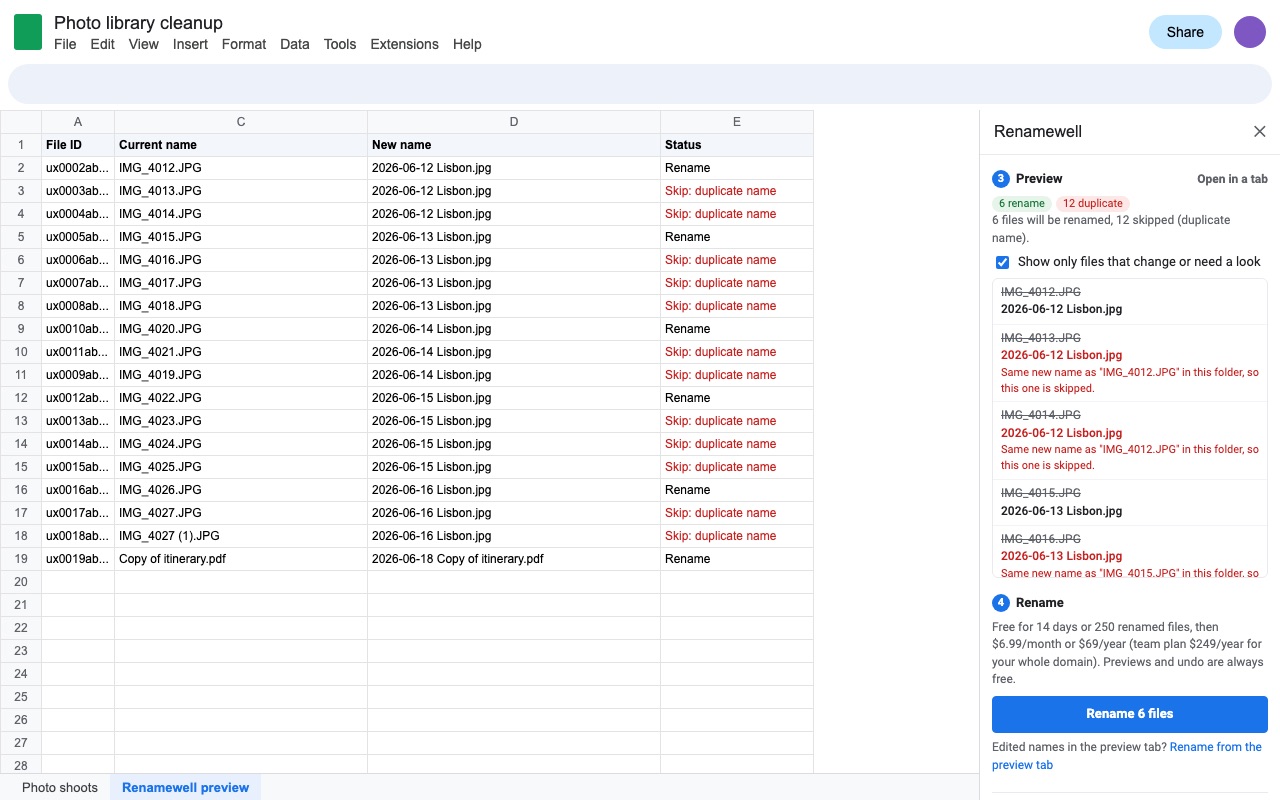Open the View menu
The width and height of the screenshot is (1280, 800).
coord(144,44)
